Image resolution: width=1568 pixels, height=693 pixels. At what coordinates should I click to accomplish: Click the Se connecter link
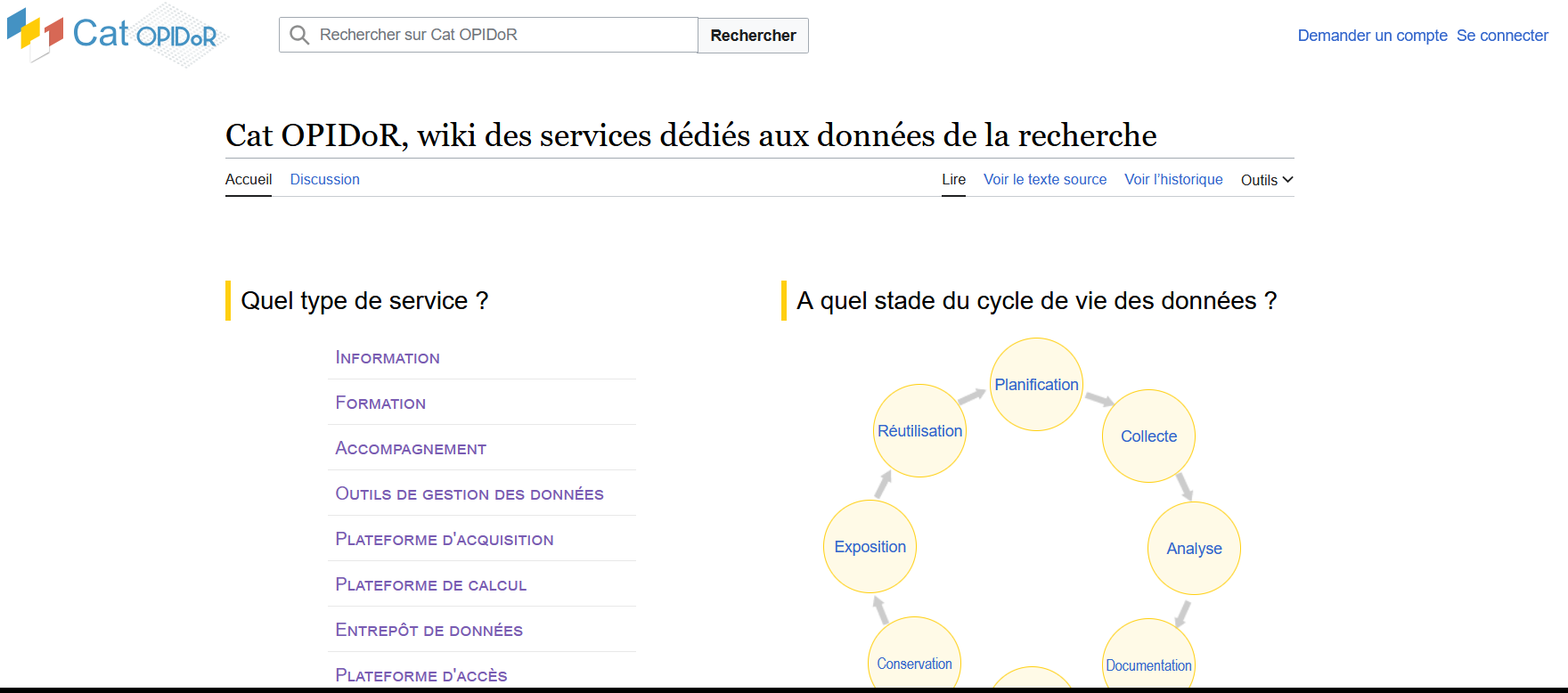click(x=1502, y=36)
